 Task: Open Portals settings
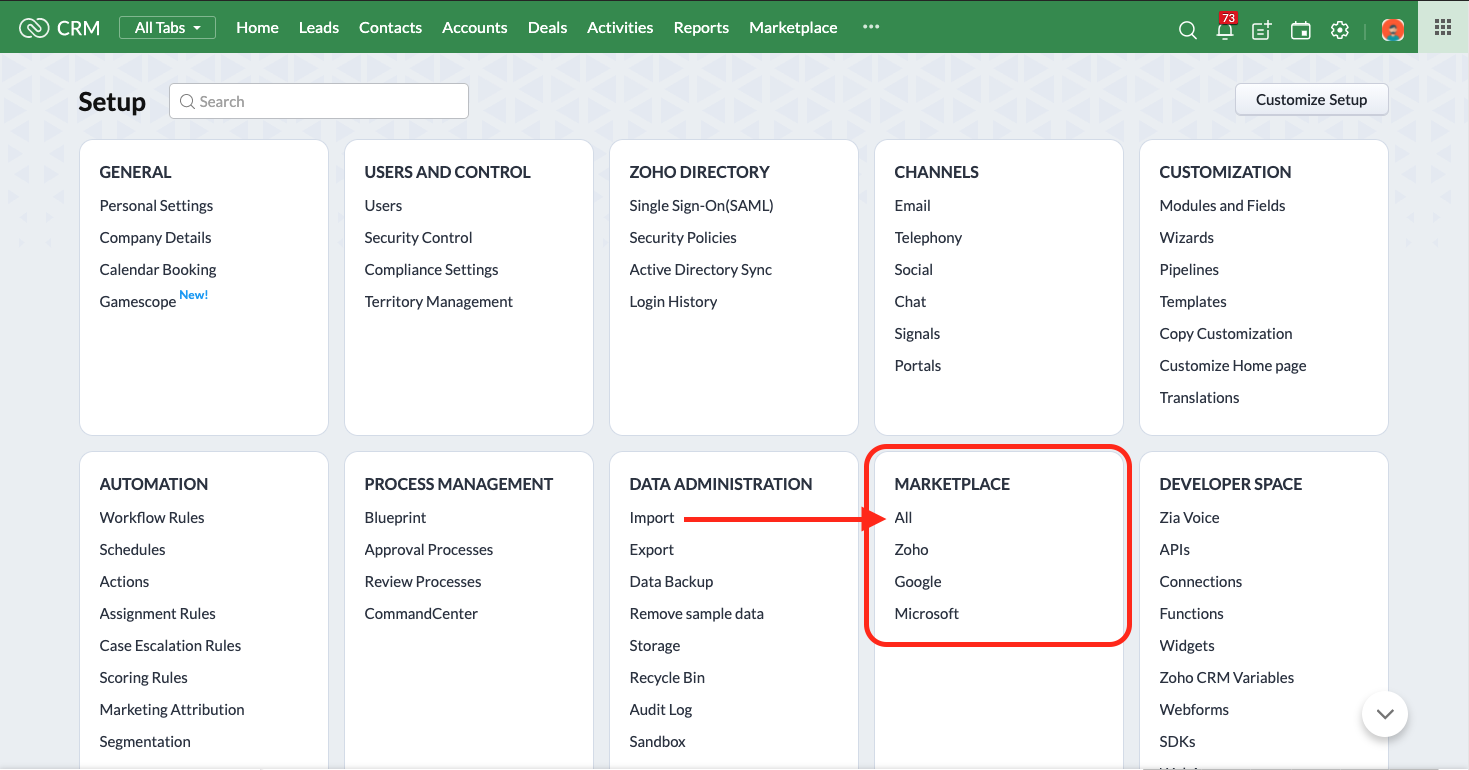point(918,366)
